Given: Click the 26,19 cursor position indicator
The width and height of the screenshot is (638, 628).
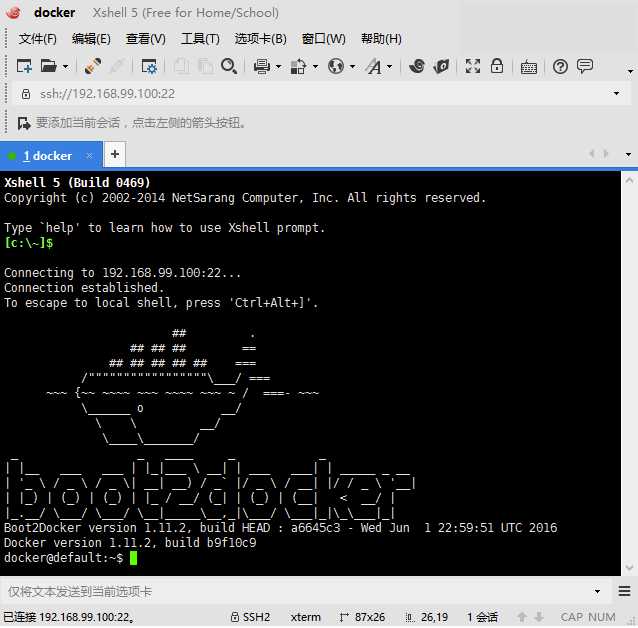Looking at the screenshot, I should coord(426,617).
